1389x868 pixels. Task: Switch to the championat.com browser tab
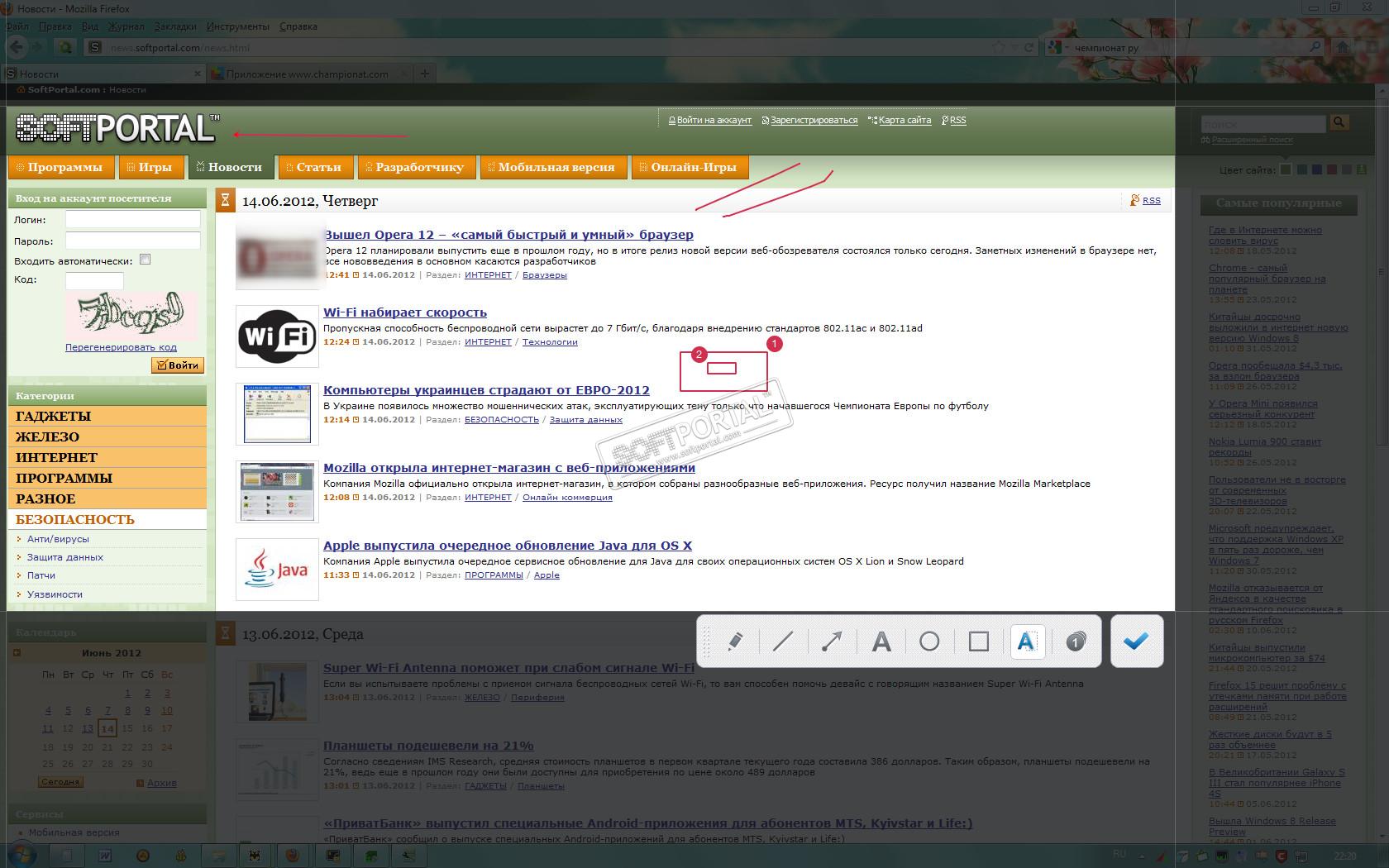click(308, 74)
